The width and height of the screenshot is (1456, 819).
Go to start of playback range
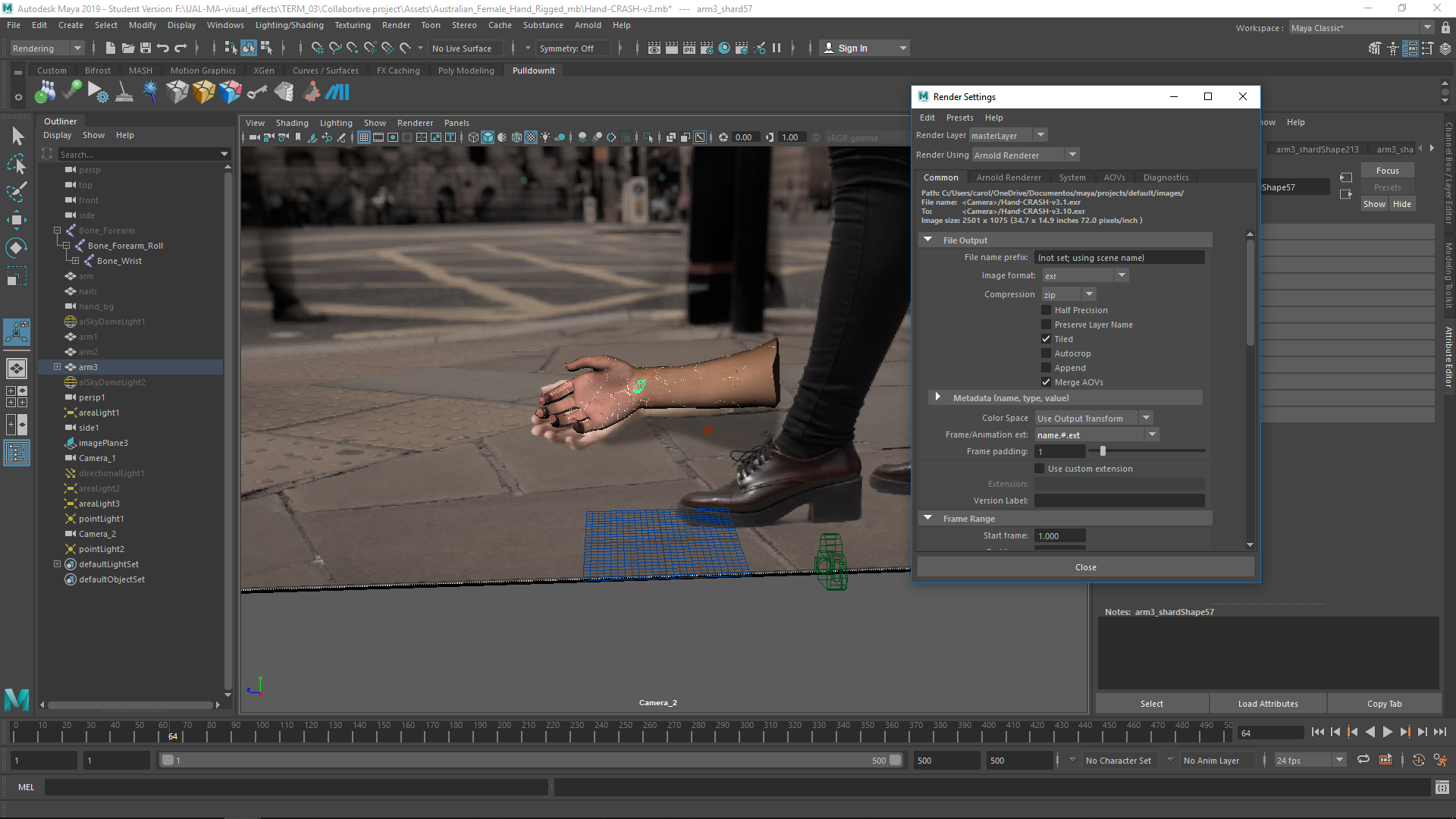pyautogui.click(x=1317, y=732)
